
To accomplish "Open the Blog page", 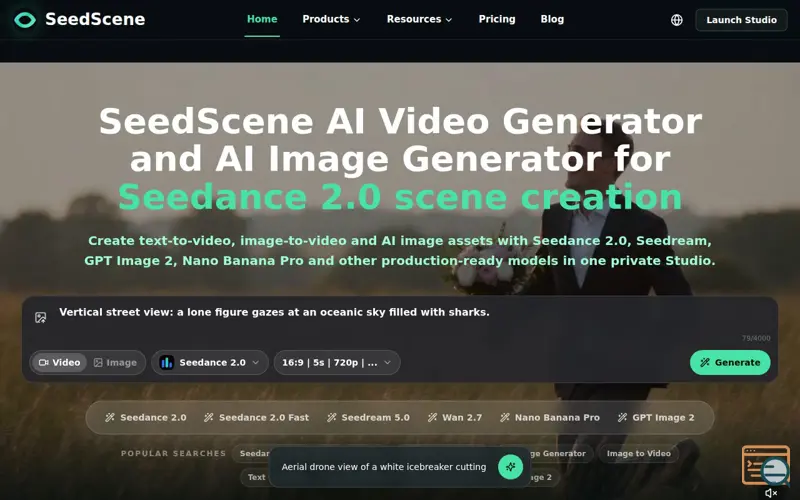I will point(552,19).
